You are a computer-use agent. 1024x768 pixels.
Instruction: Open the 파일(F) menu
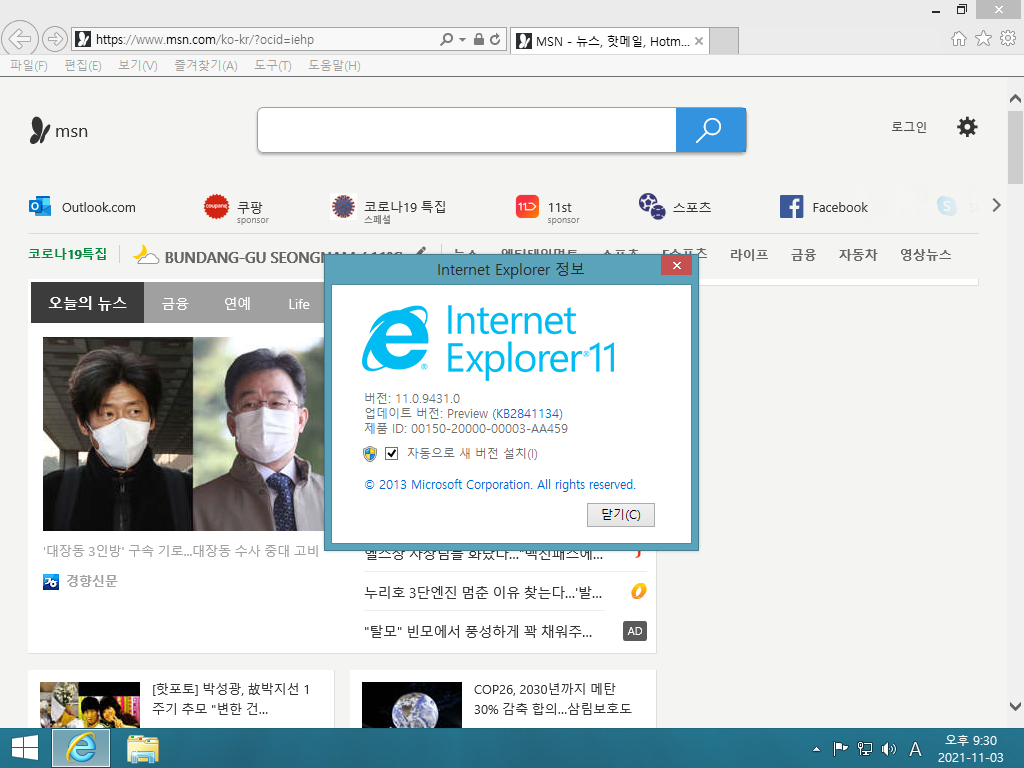[x=29, y=65]
